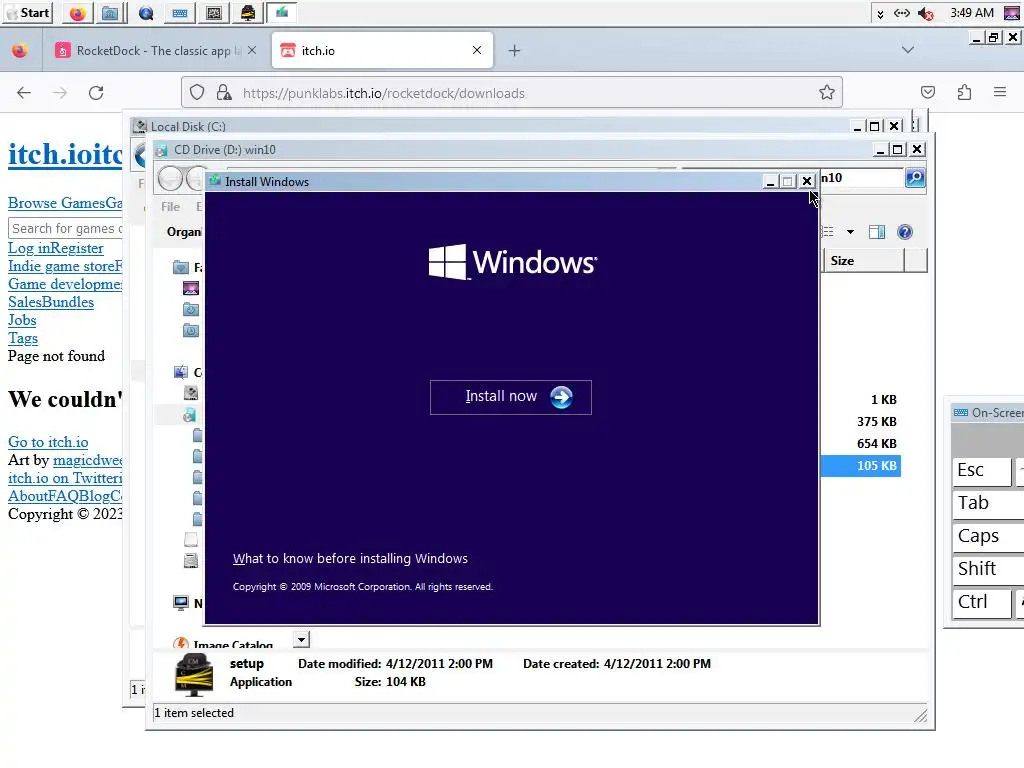Click the 3:49 AM clock
The height and width of the screenshot is (768, 1024).
(972, 13)
